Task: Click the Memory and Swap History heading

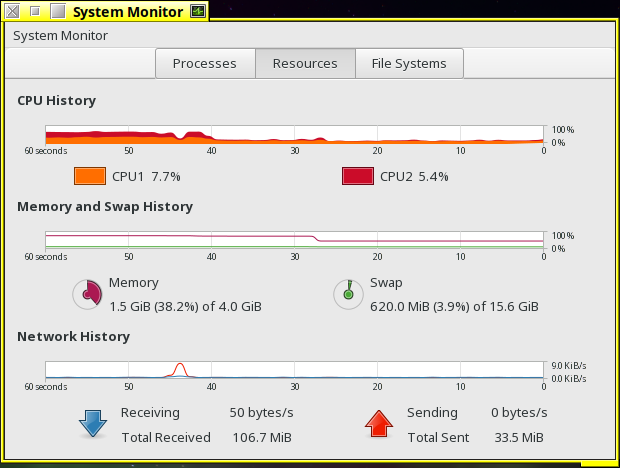Action: (x=105, y=206)
